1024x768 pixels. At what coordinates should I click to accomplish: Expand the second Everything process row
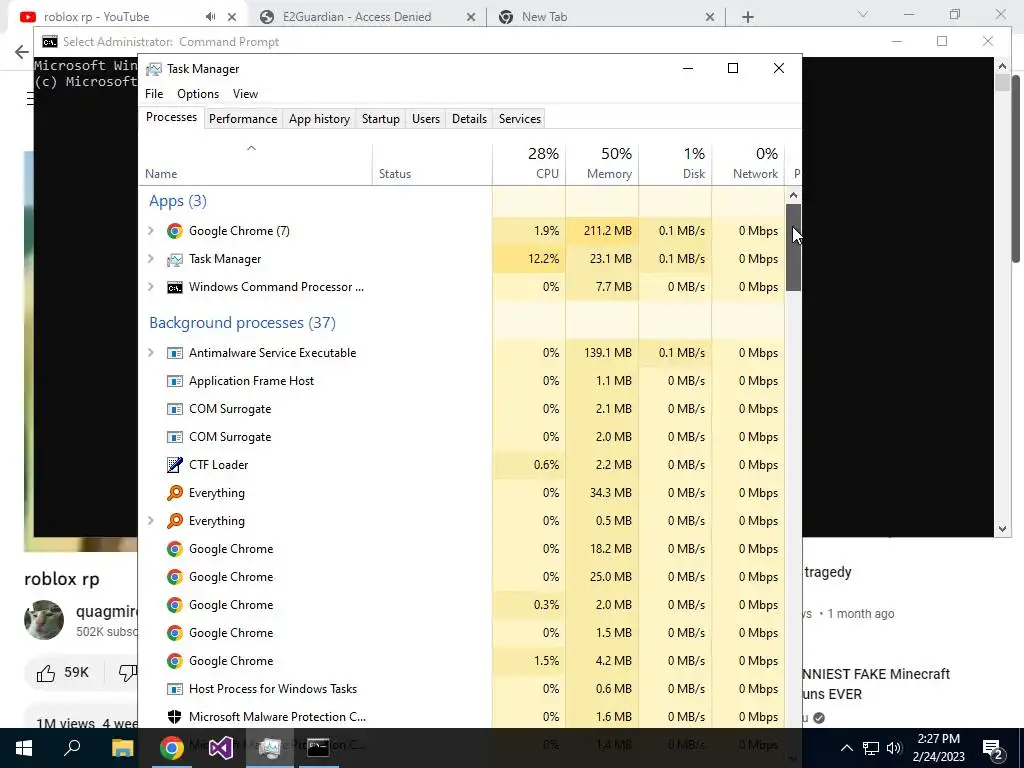coord(151,521)
